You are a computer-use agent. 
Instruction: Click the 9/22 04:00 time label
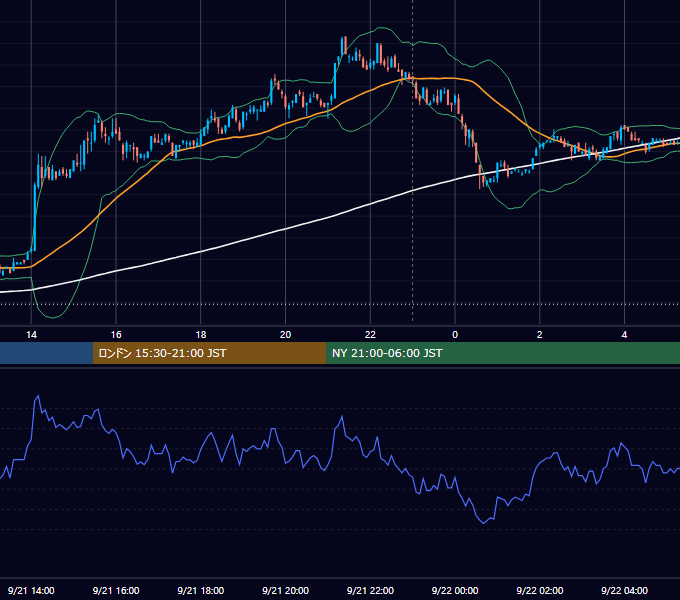(624, 590)
